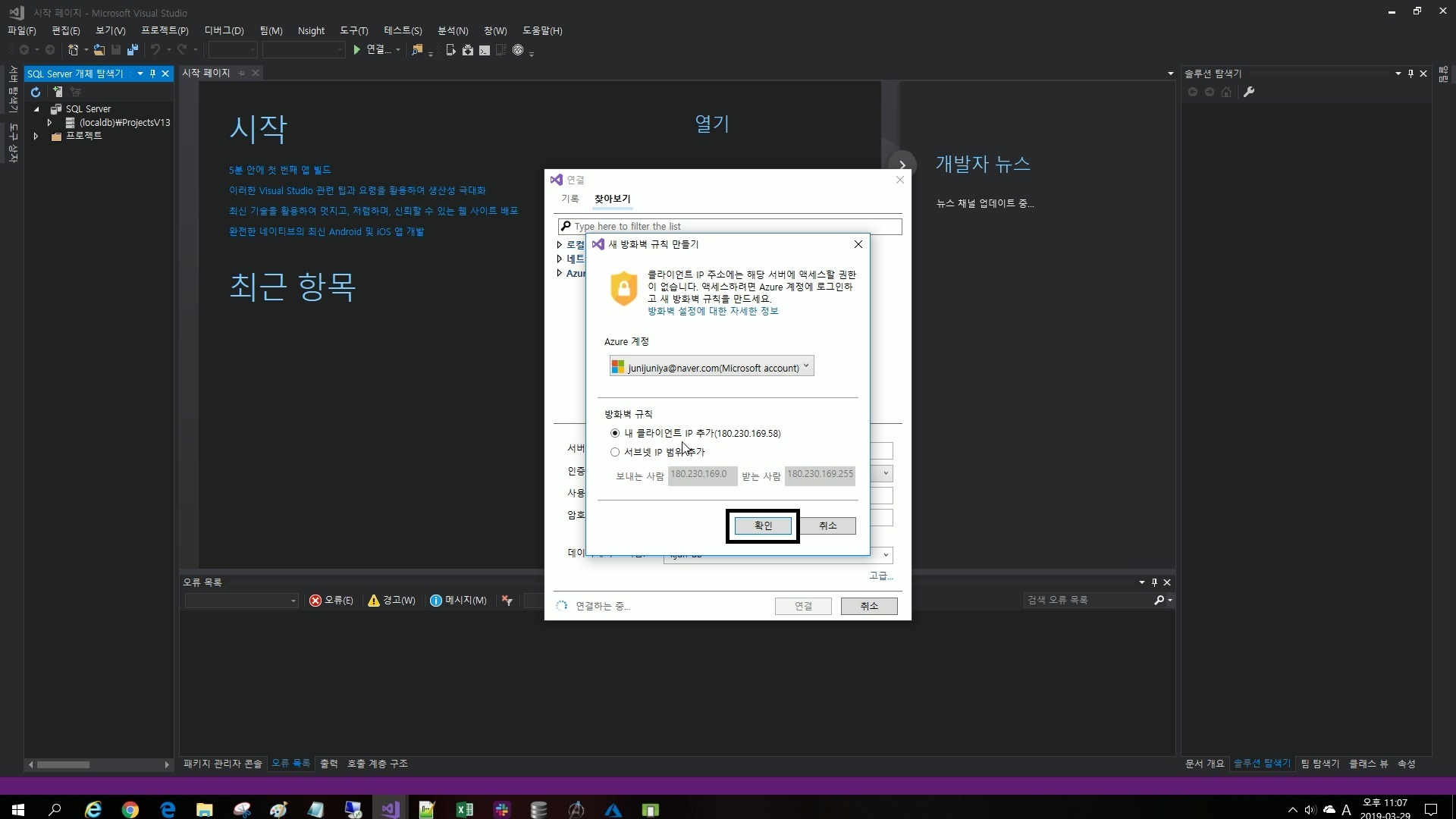This screenshot has width=1456, height=819.
Task: Click the Save All toolbar icon
Action: 133,50
